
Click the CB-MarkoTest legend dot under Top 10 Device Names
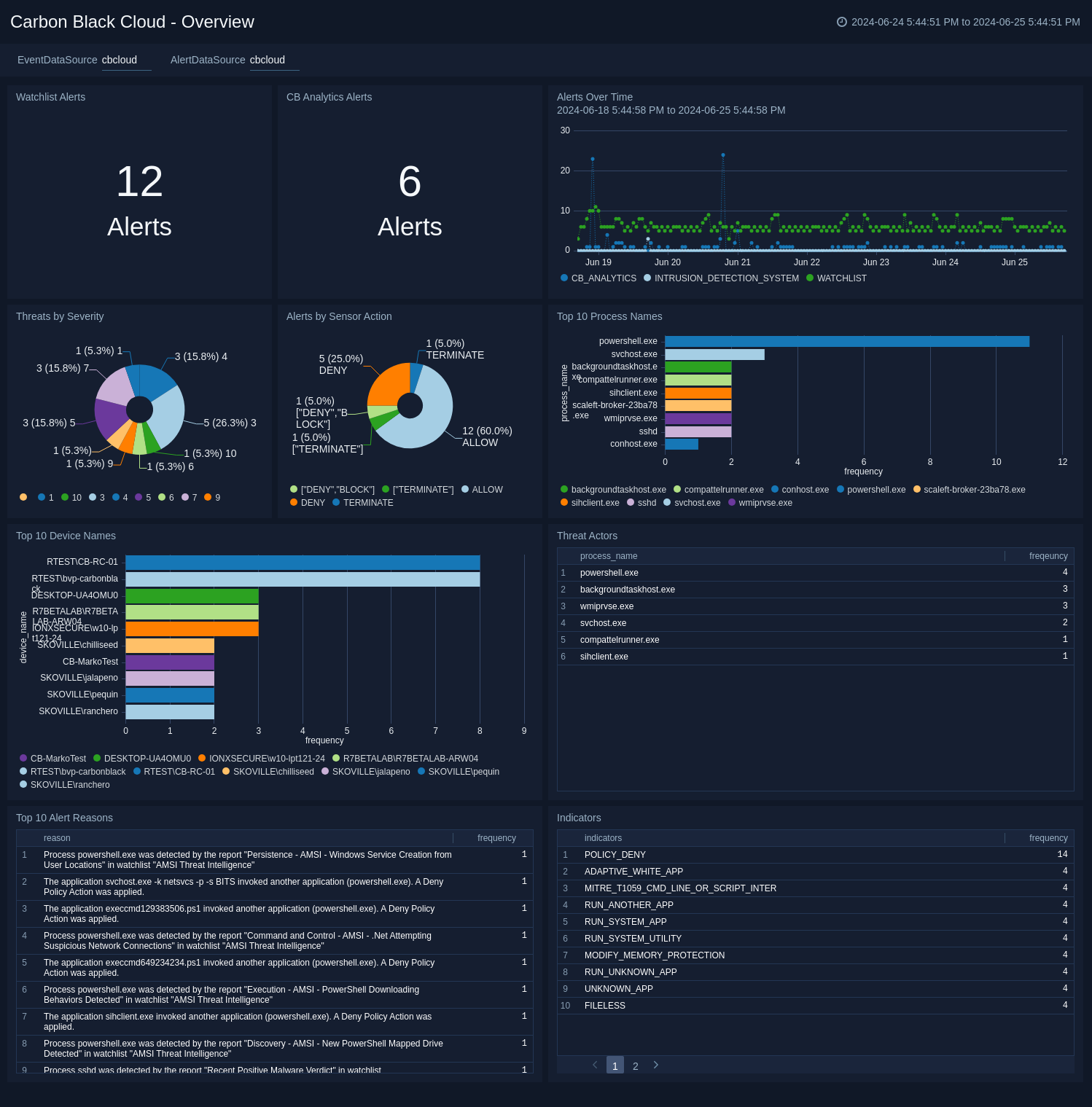tap(24, 758)
